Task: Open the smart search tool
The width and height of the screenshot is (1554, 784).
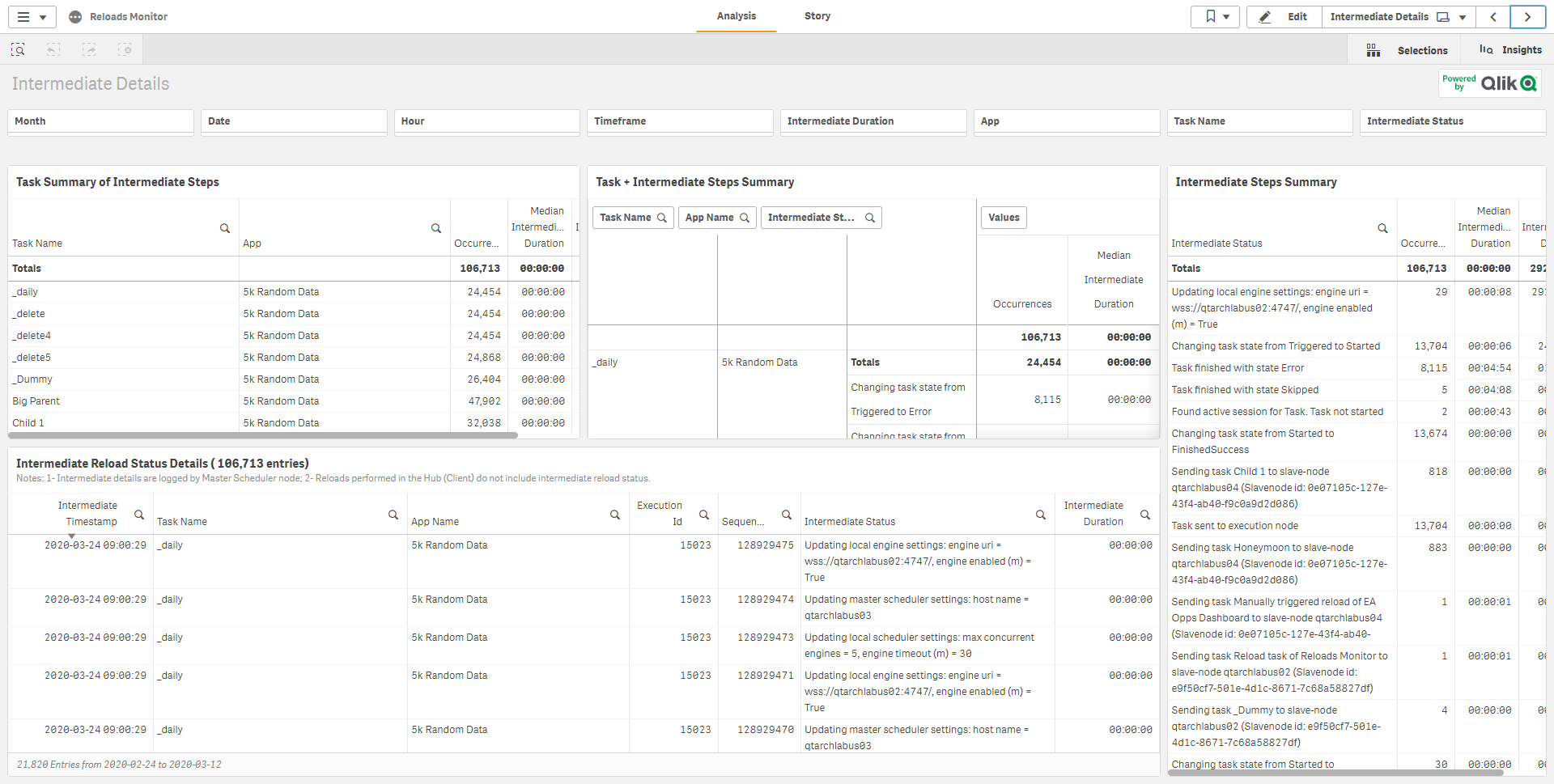Action: (x=18, y=50)
